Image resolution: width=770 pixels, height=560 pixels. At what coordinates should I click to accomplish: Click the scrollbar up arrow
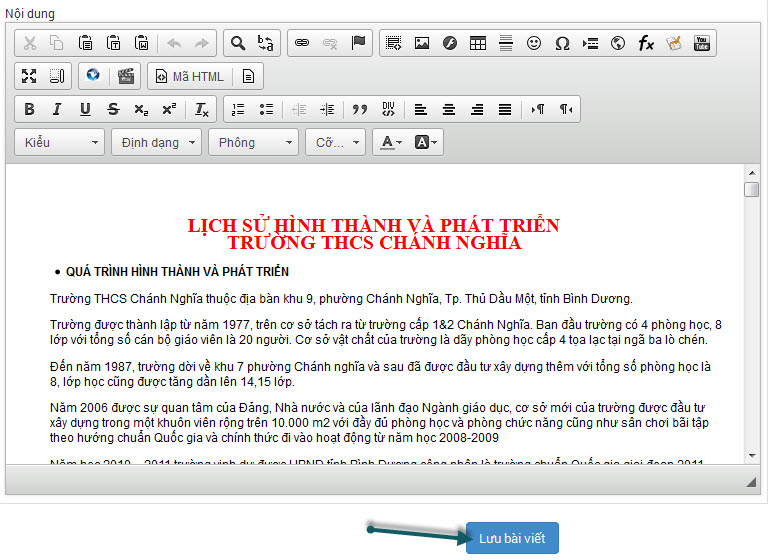pyautogui.click(x=752, y=173)
